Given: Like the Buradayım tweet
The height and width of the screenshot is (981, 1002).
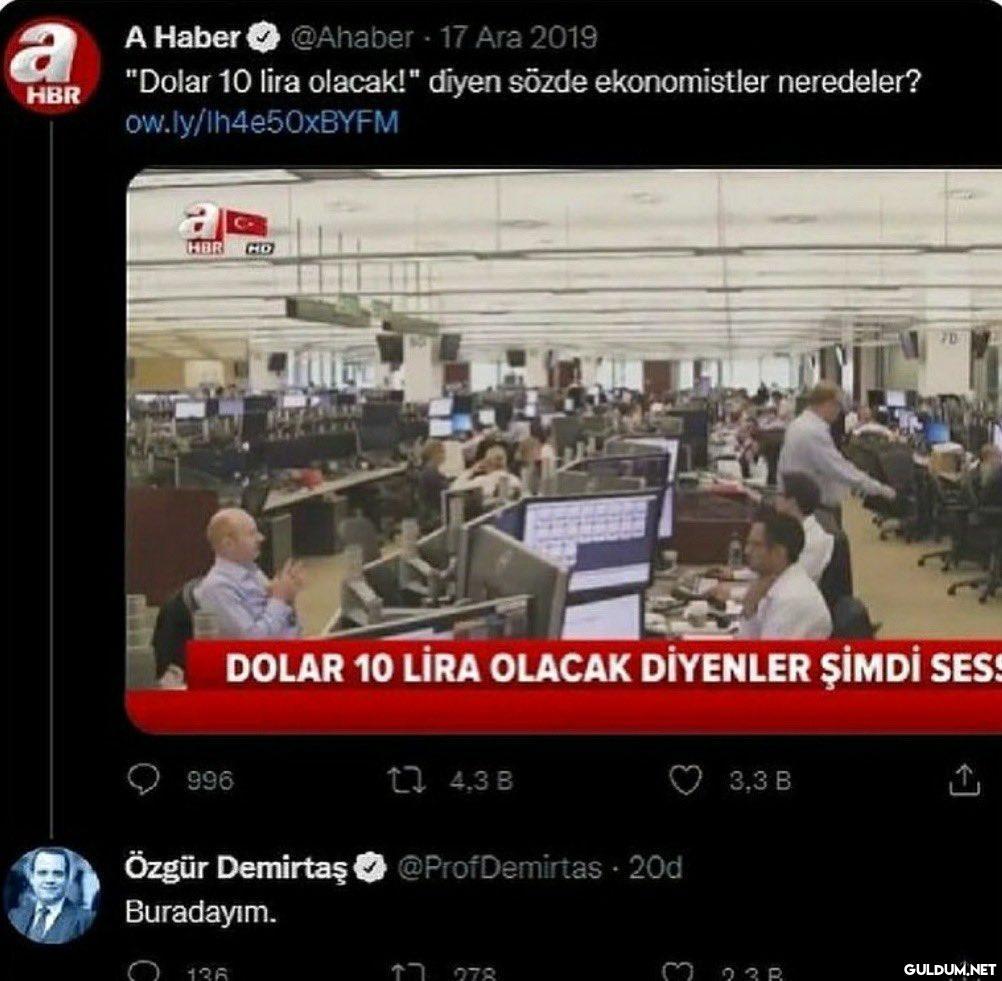Looking at the screenshot, I should [677, 972].
